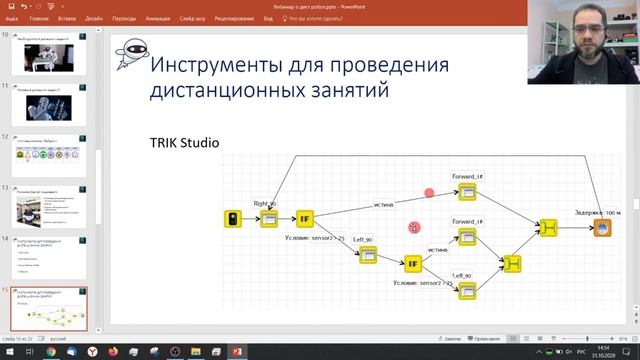
Task: Start Slide Show view icon in status bar
Action: click(x=553, y=339)
